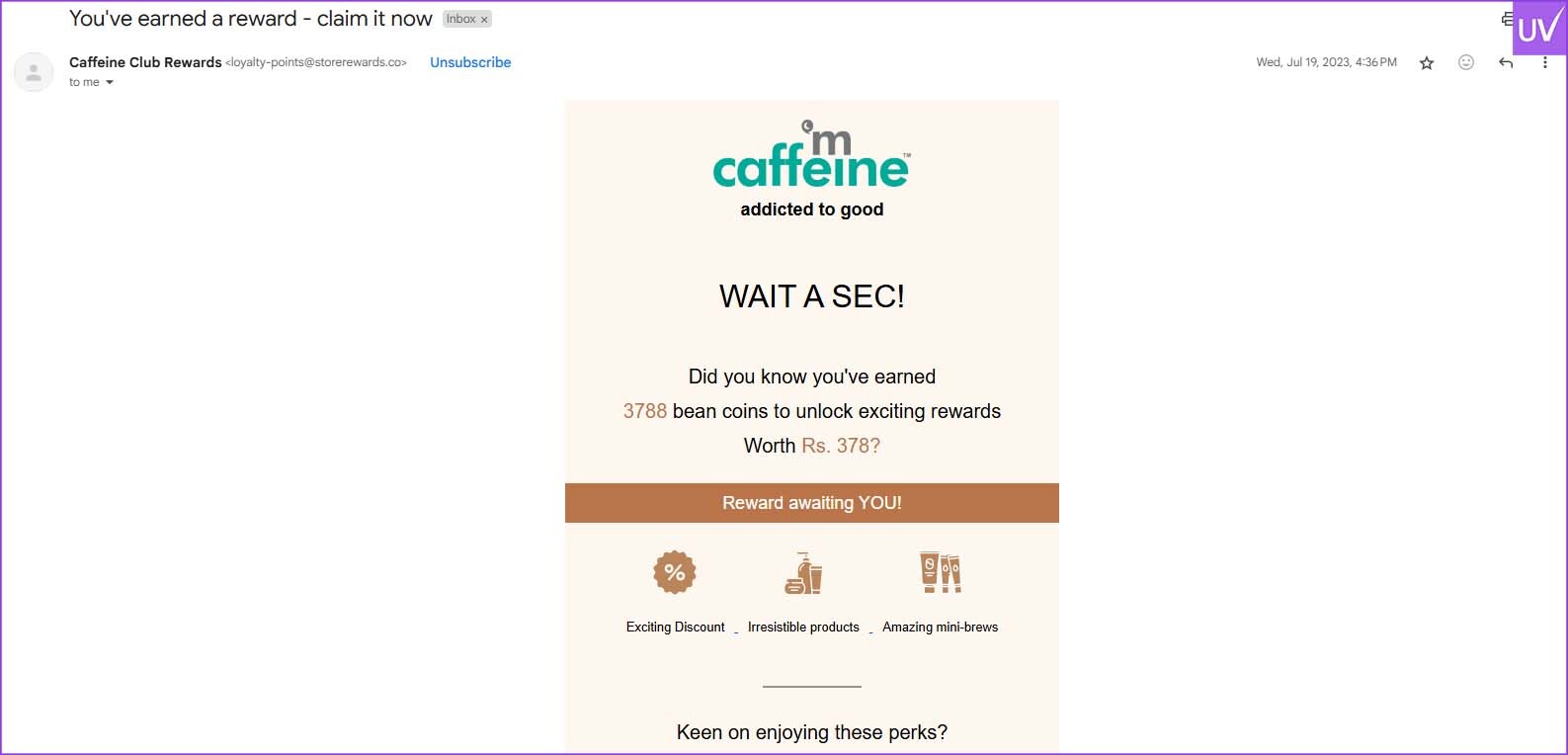This screenshot has height=755, width=1568.
Task: Expand recipient details arrow beside 'to me'
Action: 110,83
